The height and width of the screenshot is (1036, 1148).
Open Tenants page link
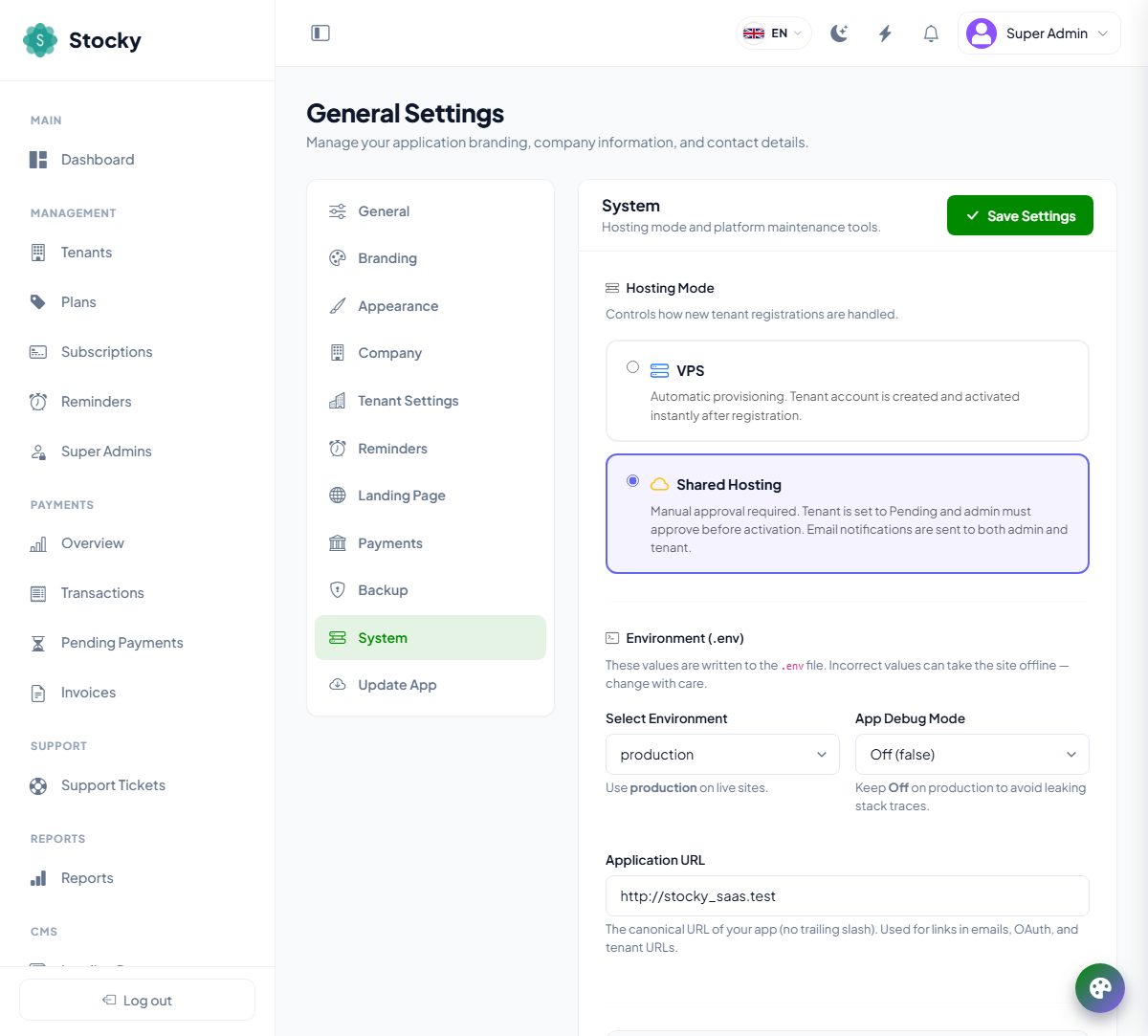click(137, 253)
